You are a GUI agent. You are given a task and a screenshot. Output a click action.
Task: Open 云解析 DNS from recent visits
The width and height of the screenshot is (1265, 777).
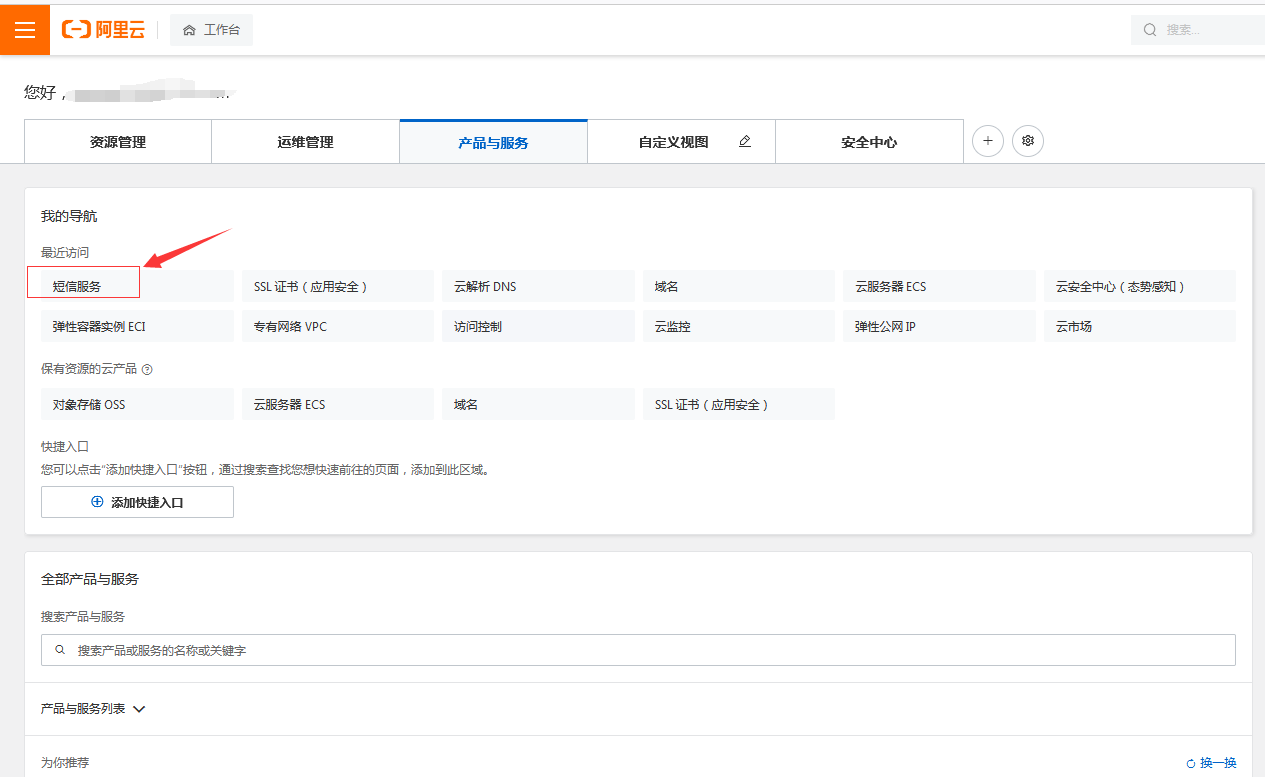click(x=485, y=286)
